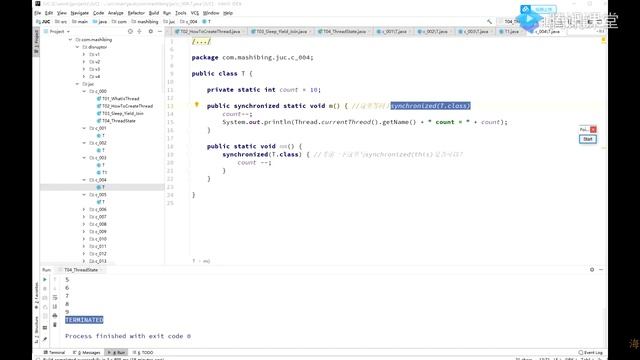The image size is (640, 360).
Task: Click the locate target icon in Project panel
Action: coord(130,31)
